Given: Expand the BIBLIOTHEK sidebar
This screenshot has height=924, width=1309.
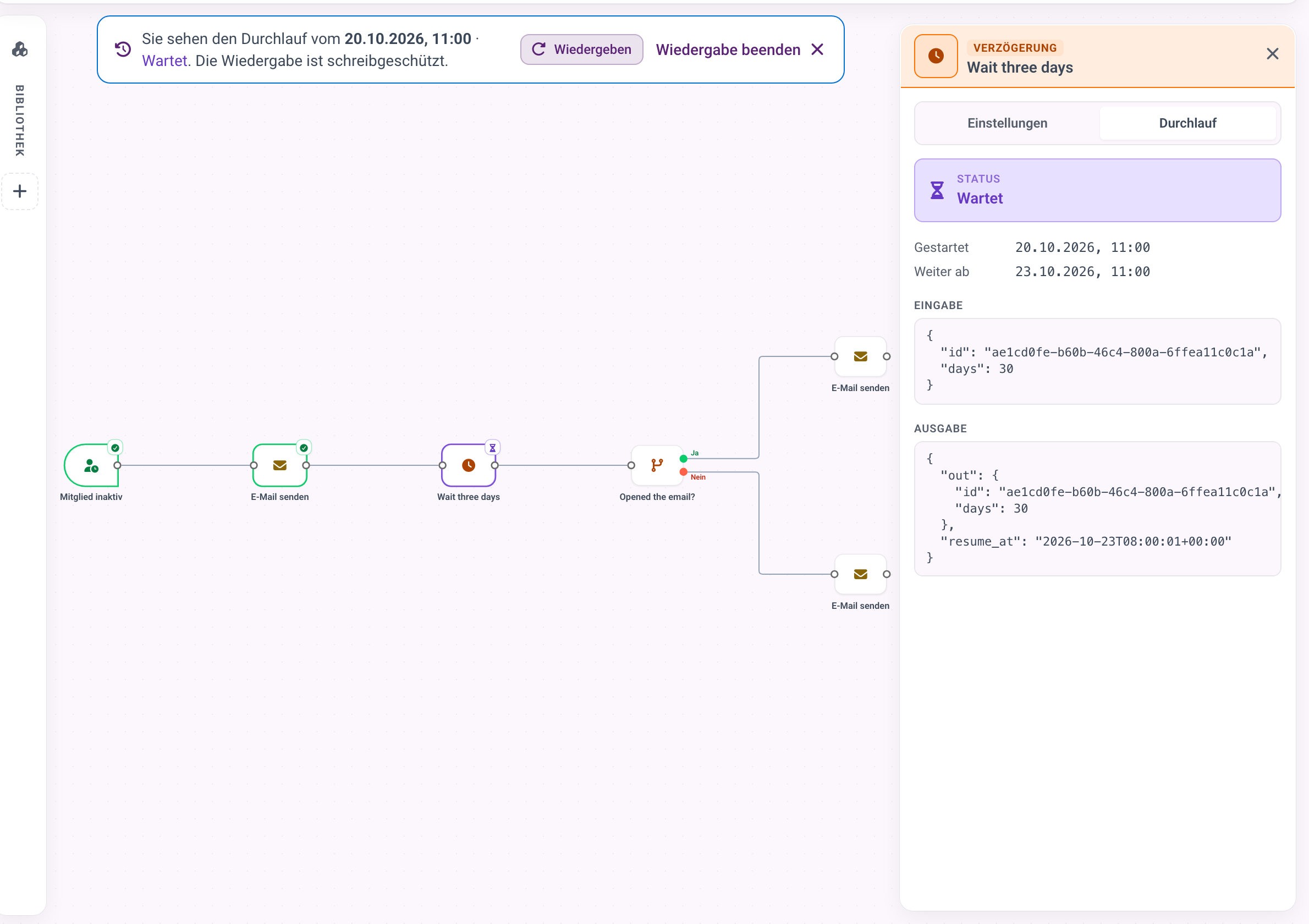Looking at the screenshot, I should (20, 120).
